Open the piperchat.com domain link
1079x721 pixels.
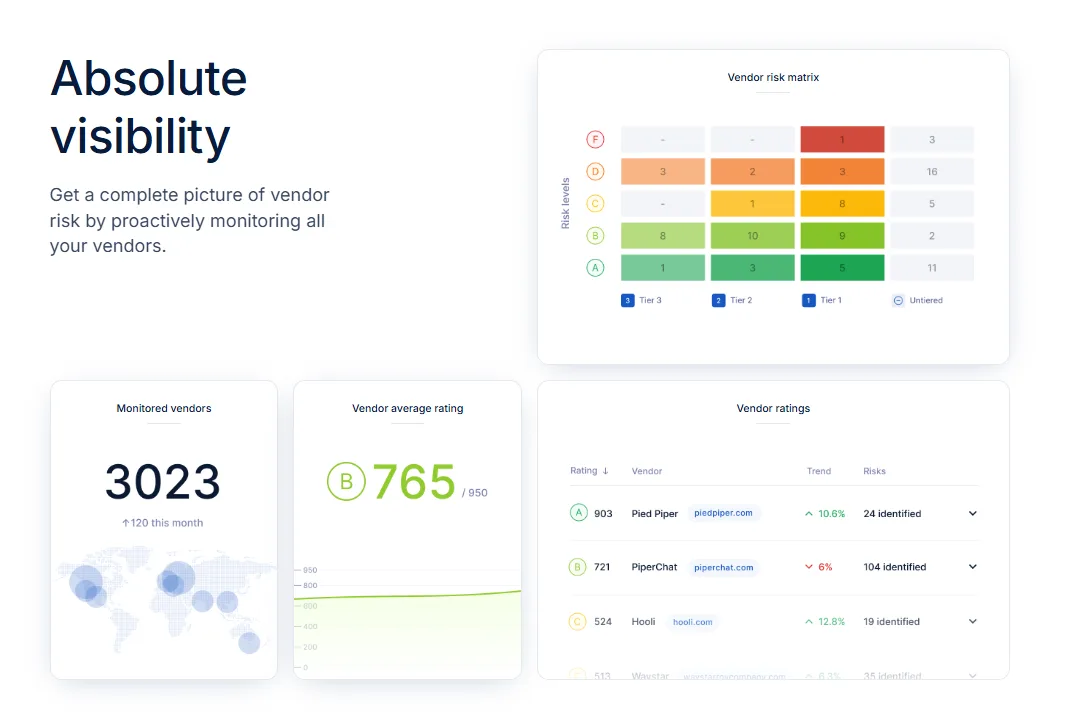click(723, 568)
